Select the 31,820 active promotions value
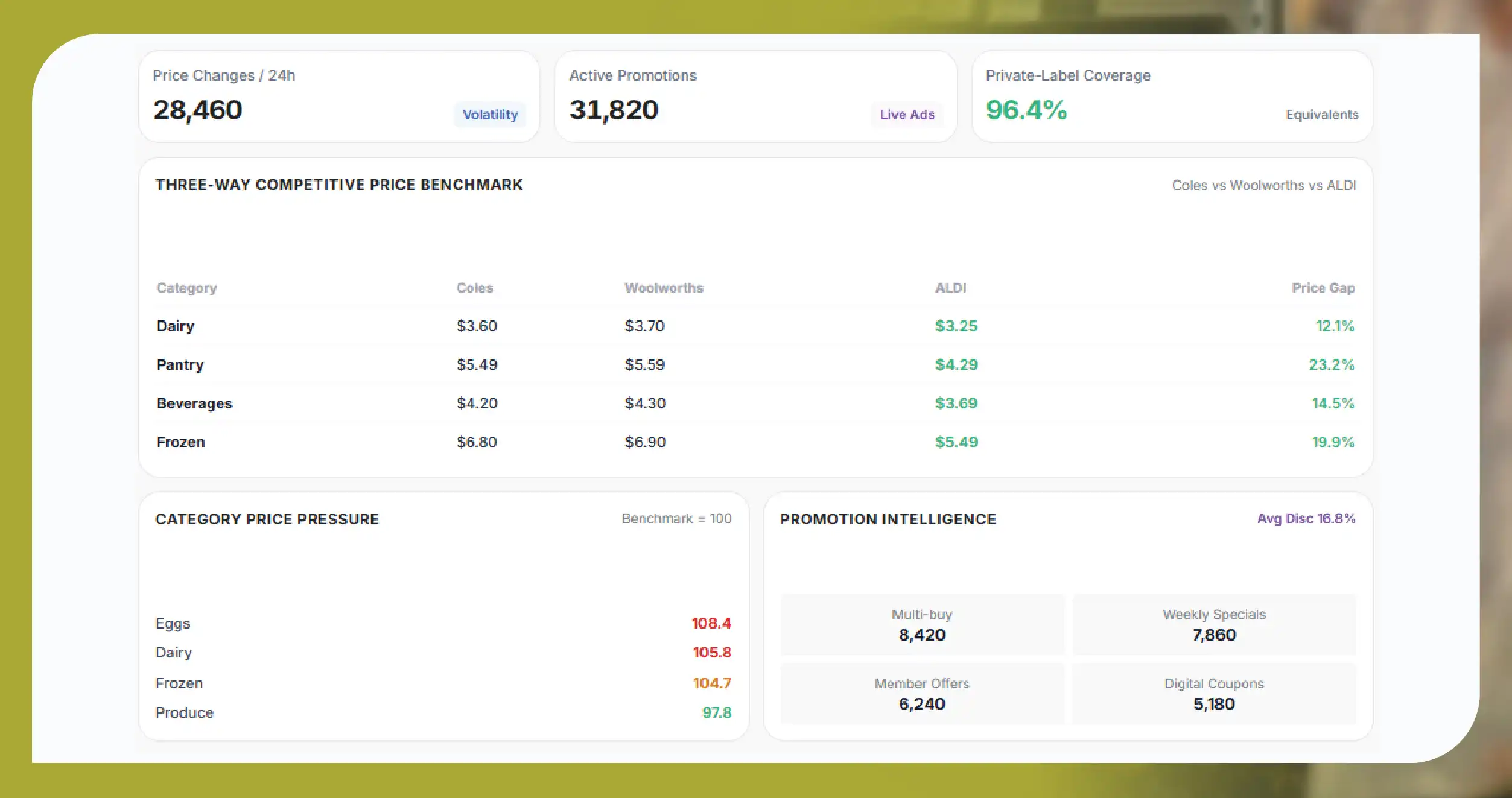 [x=614, y=110]
